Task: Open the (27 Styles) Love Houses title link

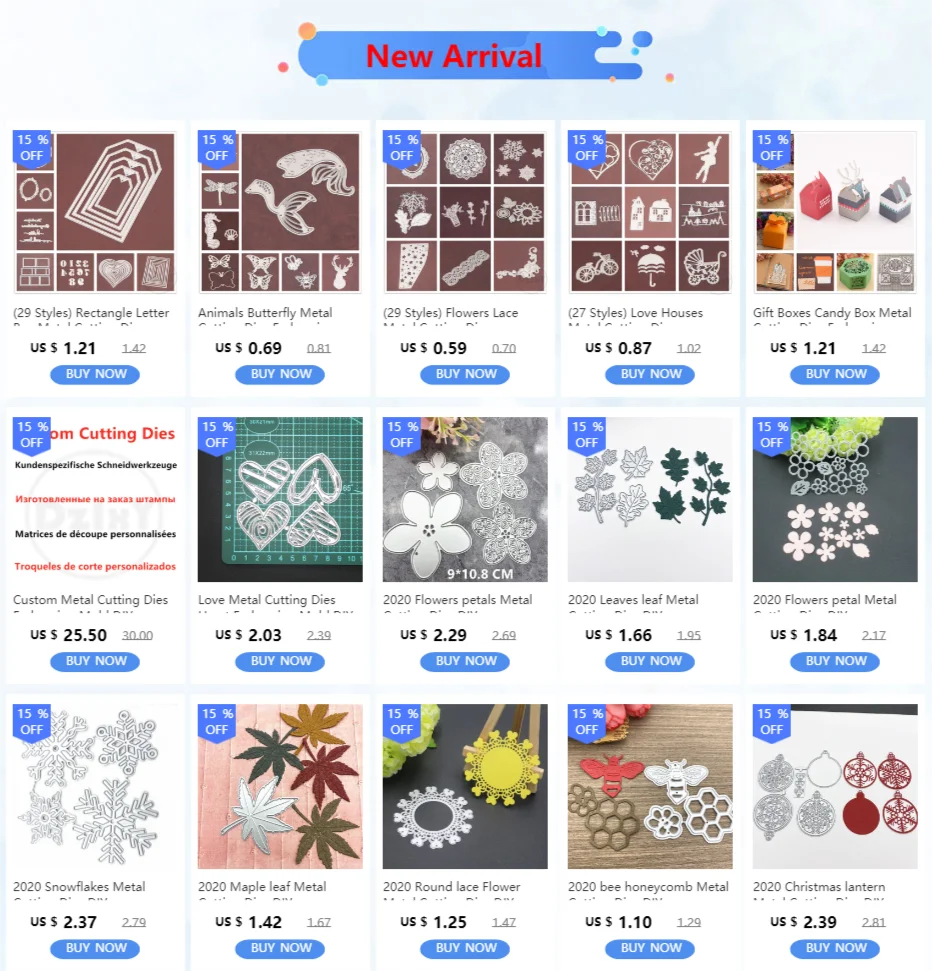Action: click(x=636, y=313)
